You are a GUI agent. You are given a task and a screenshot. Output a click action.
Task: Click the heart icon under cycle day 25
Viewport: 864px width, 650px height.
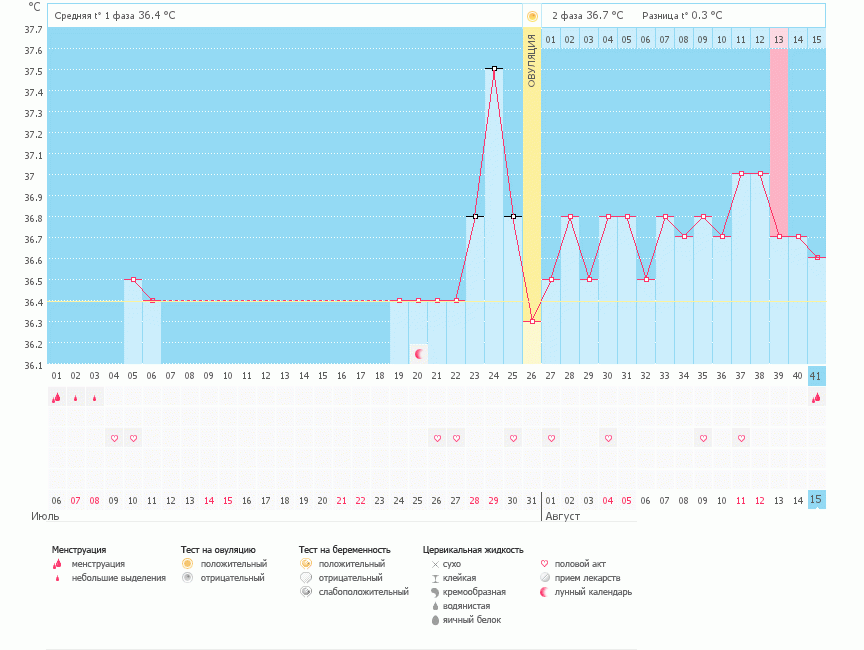click(x=513, y=438)
